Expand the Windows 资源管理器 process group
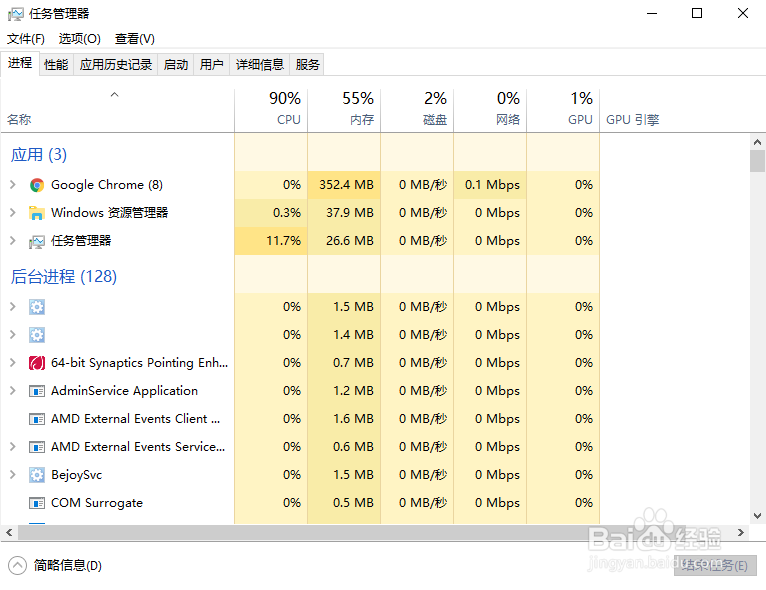 (x=13, y=212)
